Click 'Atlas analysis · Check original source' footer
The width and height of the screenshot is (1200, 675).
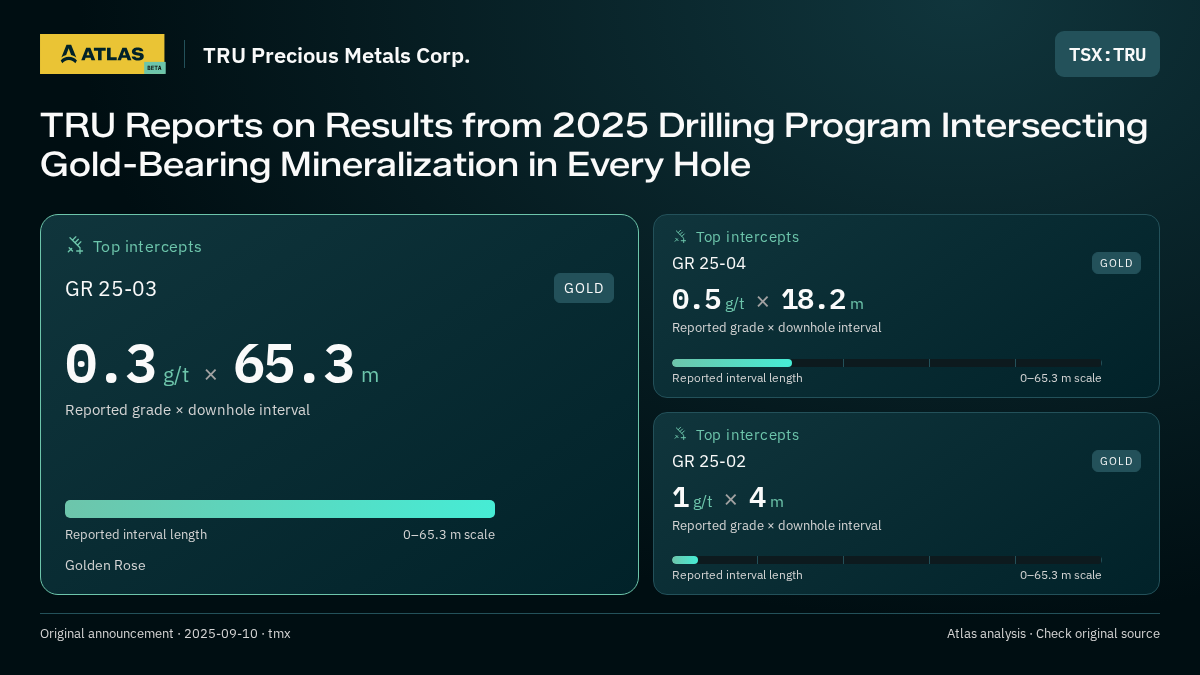click(1053, 634)
